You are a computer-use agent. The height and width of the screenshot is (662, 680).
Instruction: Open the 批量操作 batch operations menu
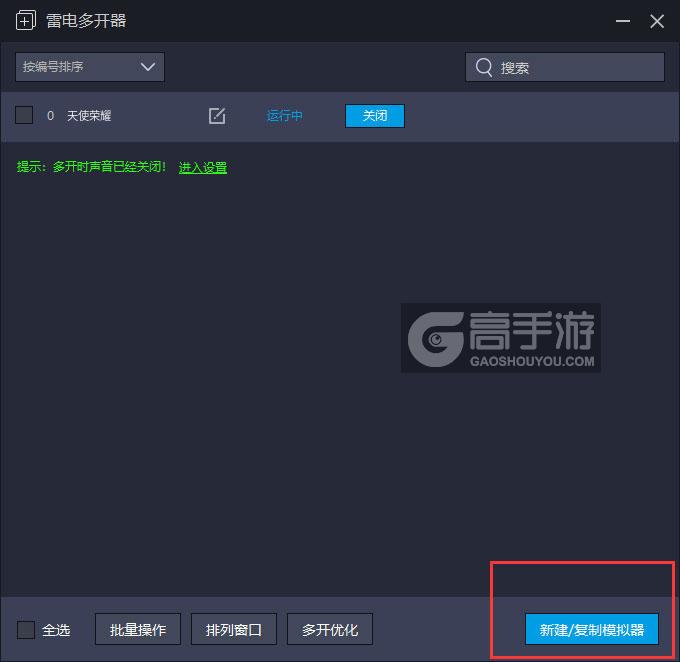(x=138, y=629)
